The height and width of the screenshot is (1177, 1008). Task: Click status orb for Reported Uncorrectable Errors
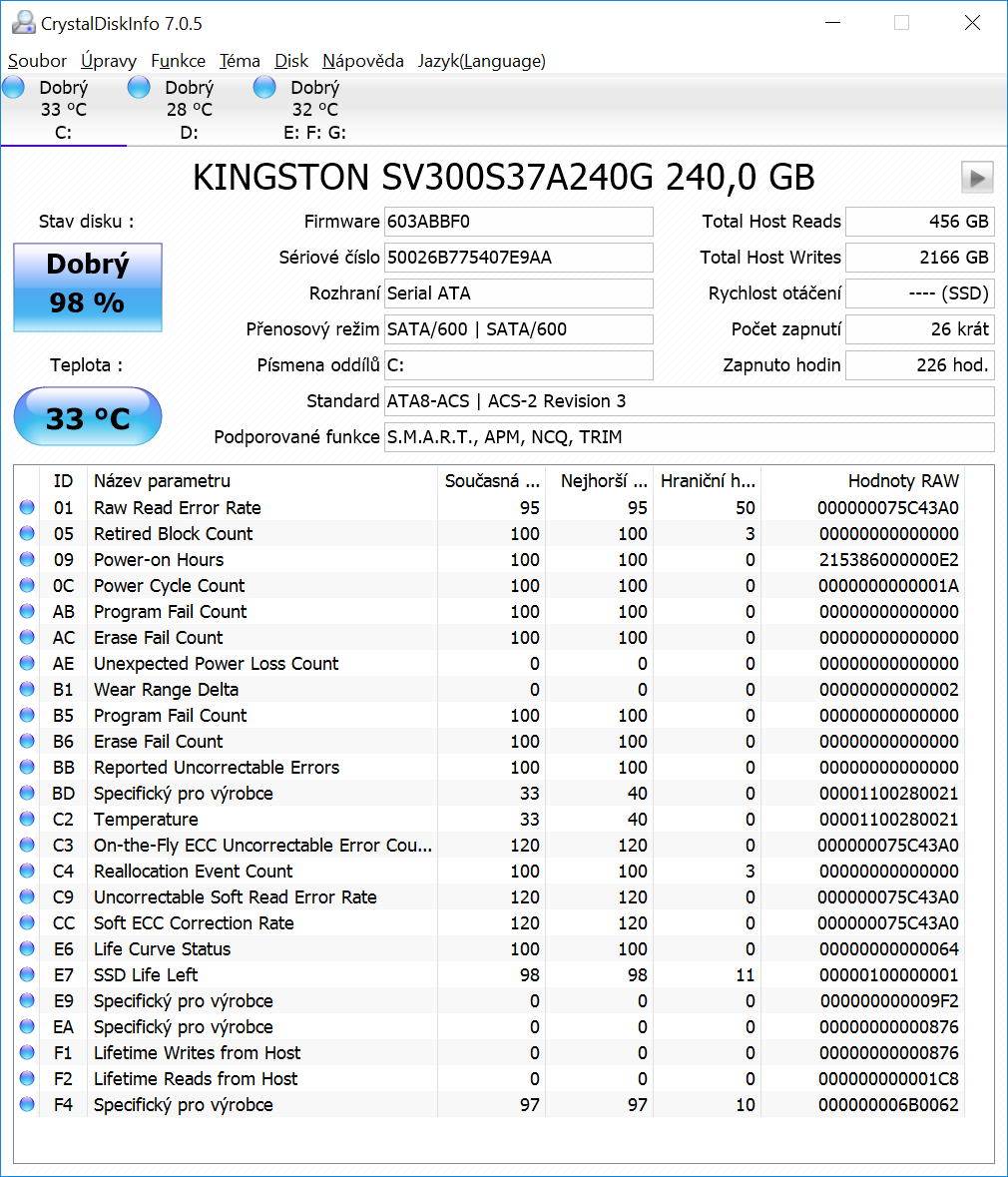pyautogui.click(x=27, y=767)
